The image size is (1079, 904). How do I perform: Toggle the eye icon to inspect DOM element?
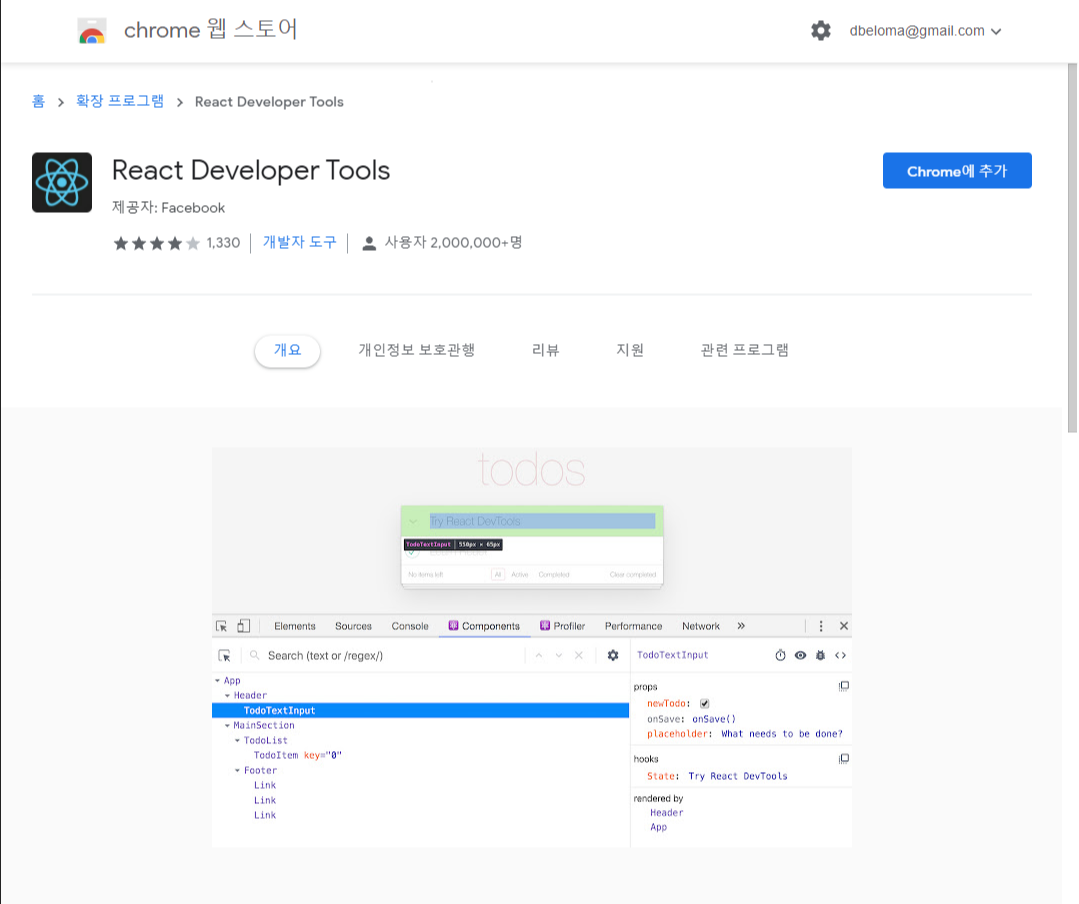tap(800, 655)
